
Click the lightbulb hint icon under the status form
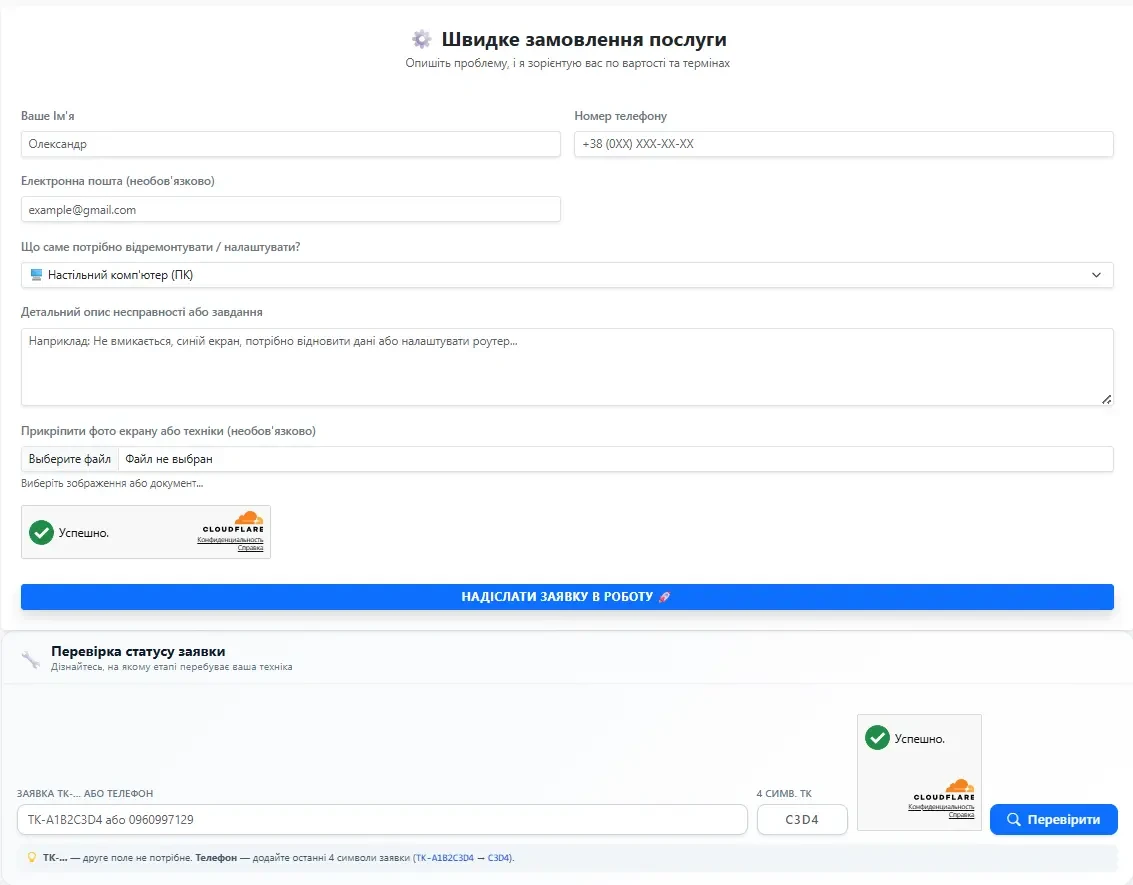tap(31, 858)
